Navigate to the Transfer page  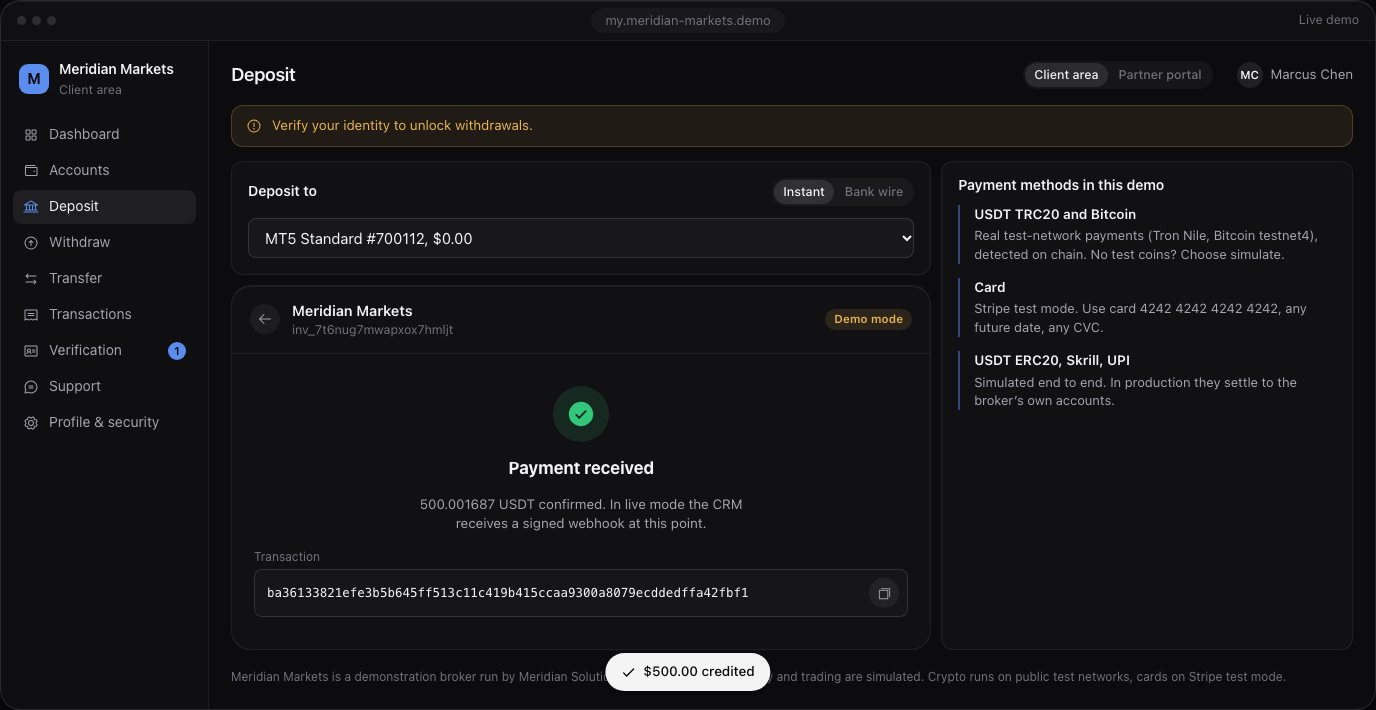click(x=104, y=279)
